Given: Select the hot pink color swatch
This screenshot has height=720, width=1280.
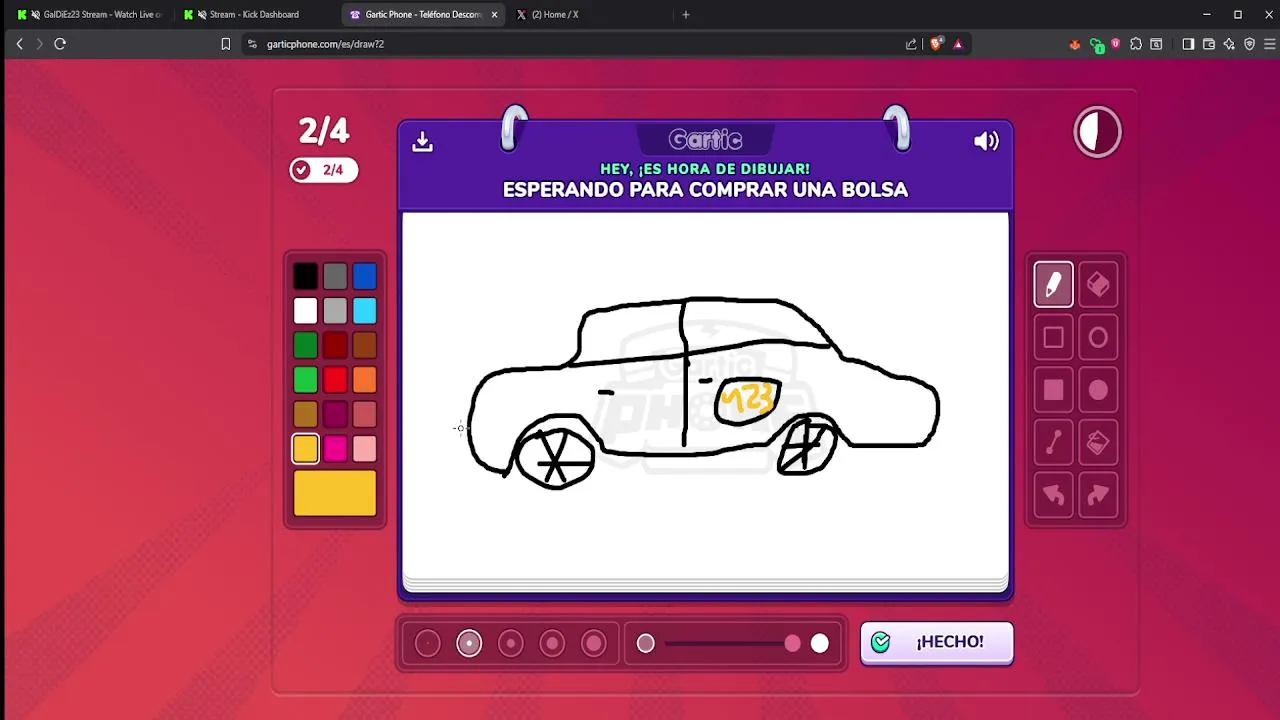Looking at the screenshot, I should 335,449.
